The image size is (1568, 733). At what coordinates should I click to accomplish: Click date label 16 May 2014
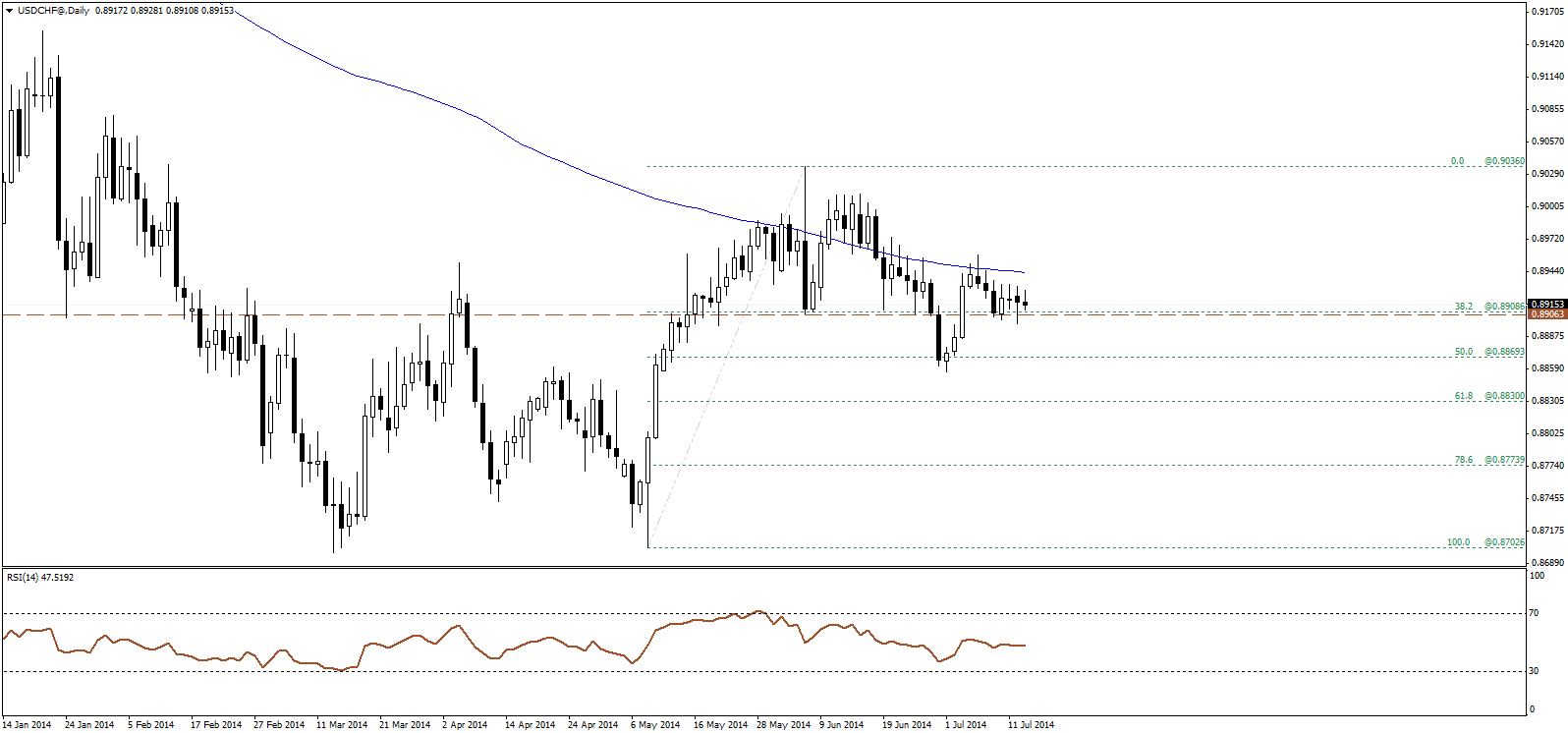[720, 725]
